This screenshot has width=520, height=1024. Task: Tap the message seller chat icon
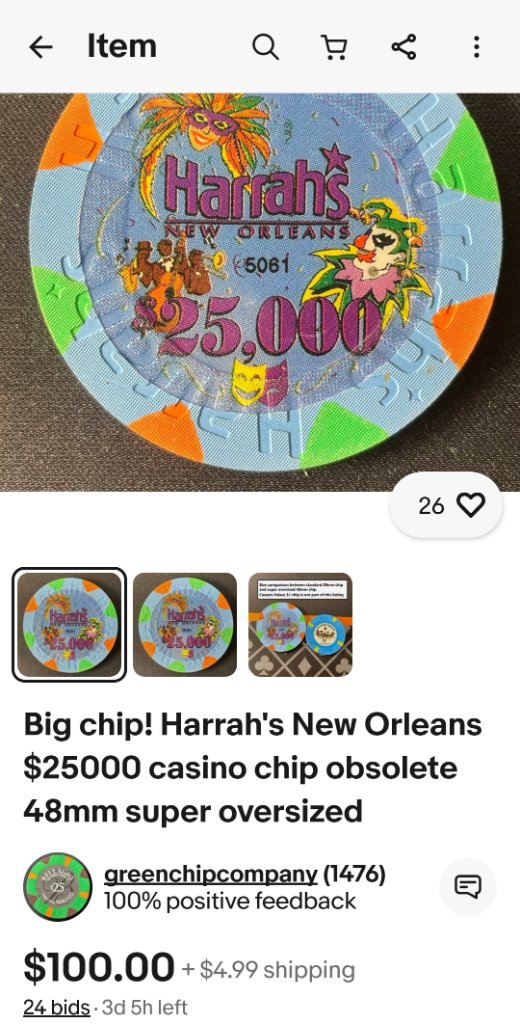click(x=468, y=886)
